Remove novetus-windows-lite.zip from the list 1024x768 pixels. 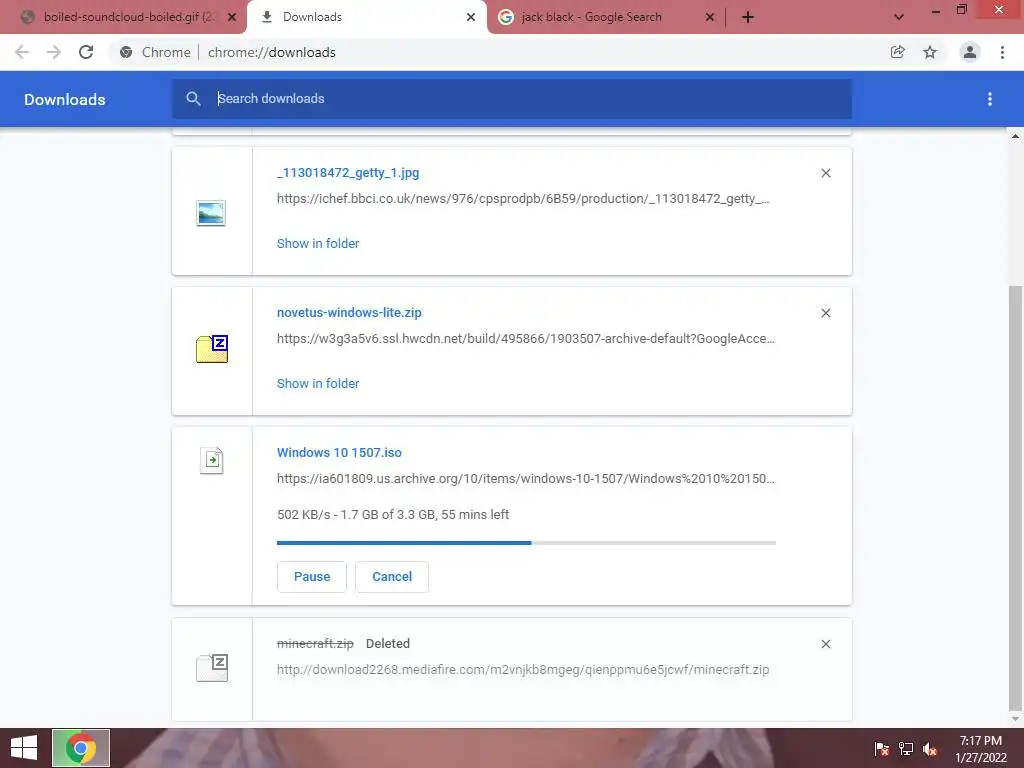(x=826, y=313)
